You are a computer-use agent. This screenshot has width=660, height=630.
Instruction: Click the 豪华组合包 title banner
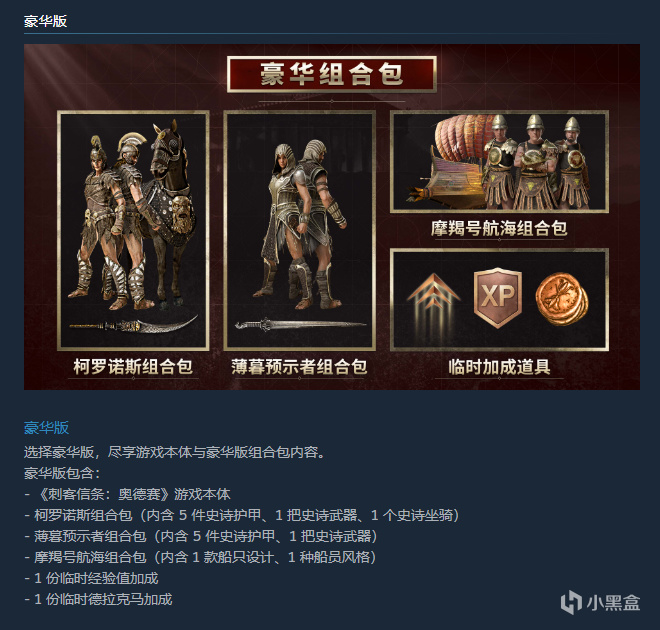(332, 74)
